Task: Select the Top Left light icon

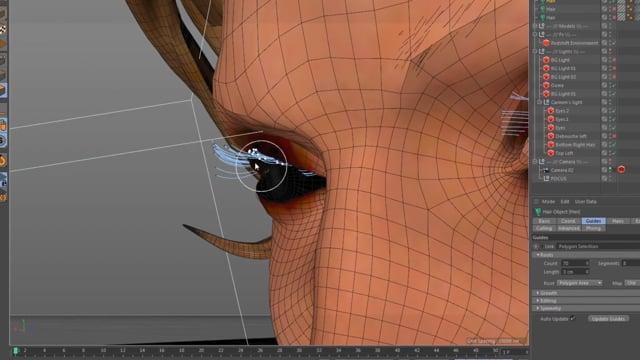Action: click(x=551, y=153)
